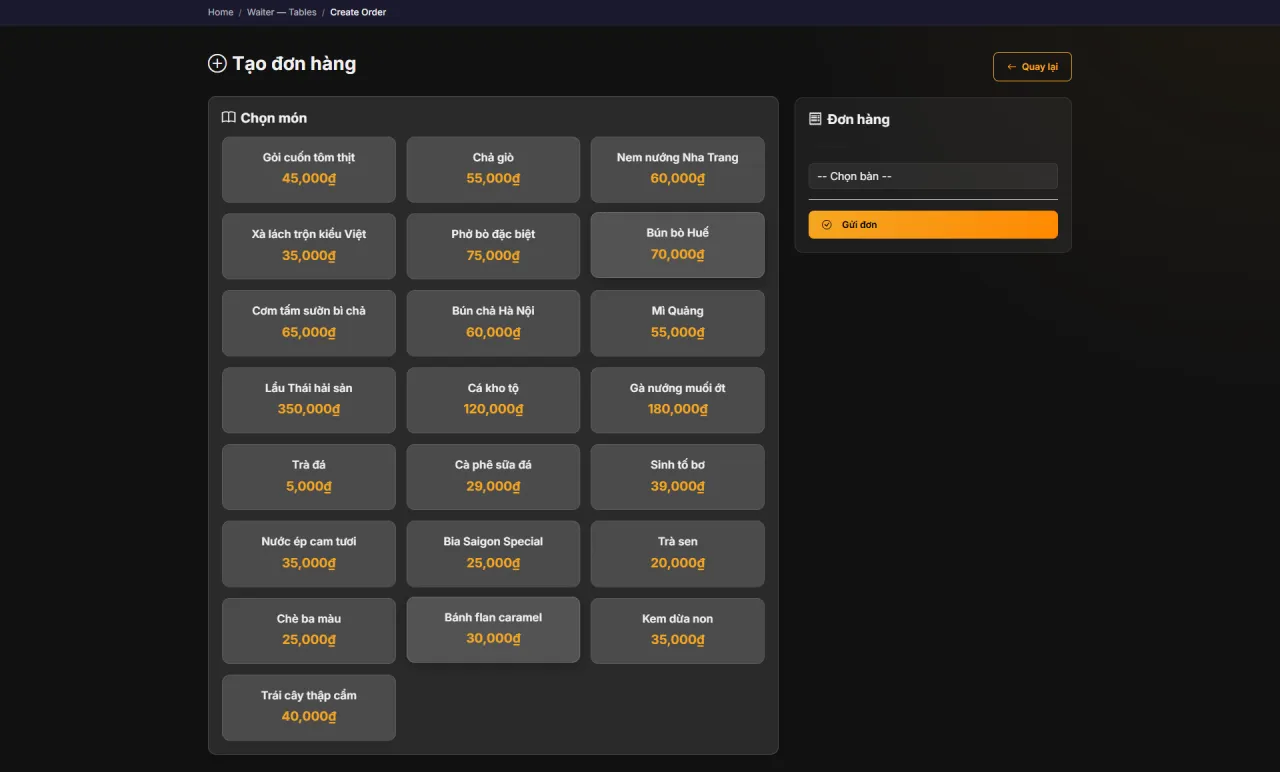
Task: Add Chè ba màu dessert
Action: [309, 631]
